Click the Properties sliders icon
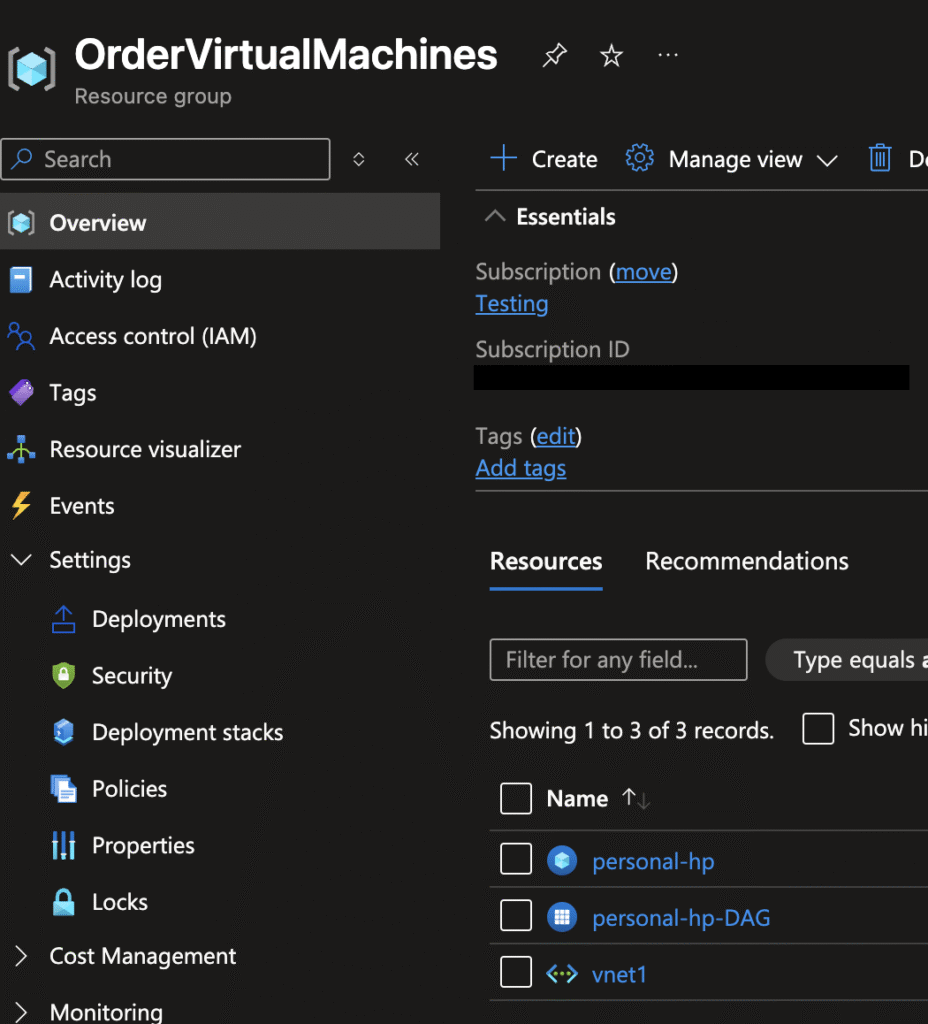 (63, 845)
